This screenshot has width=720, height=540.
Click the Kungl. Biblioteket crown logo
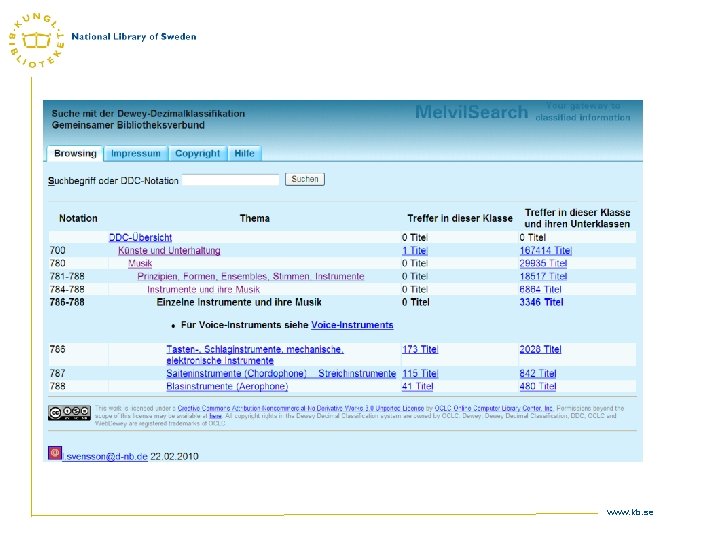tap(37, 40)
